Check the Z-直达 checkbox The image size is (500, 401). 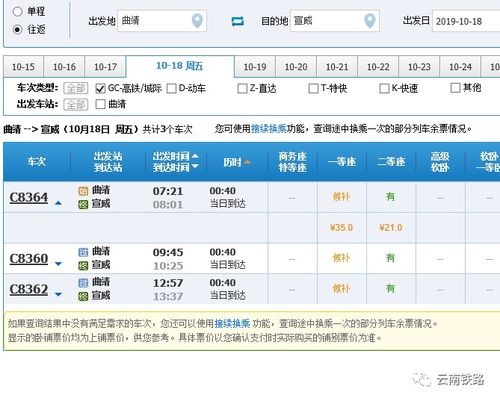(242, 89)
